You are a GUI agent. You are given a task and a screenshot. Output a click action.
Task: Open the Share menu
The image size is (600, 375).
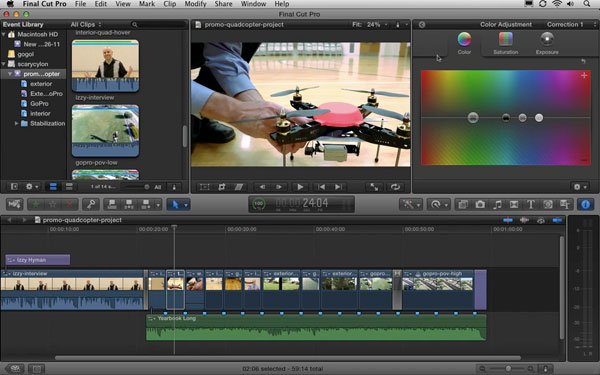point(223,4)
